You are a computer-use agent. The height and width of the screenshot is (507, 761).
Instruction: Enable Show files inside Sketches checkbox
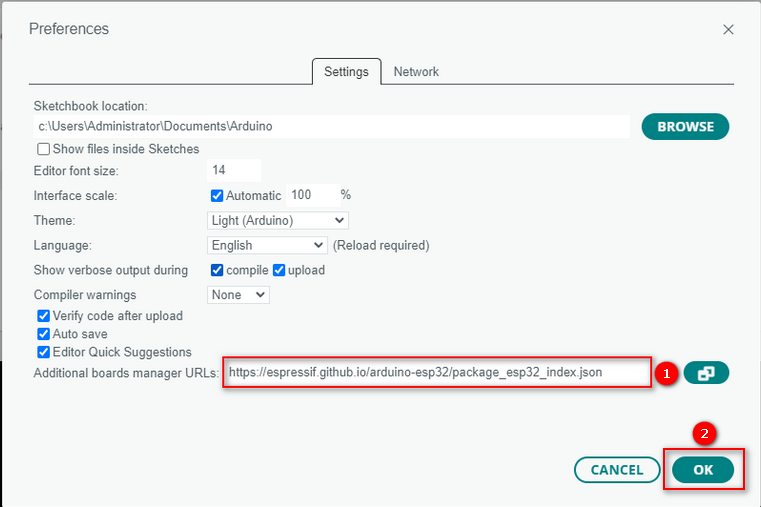click(43, 149)
